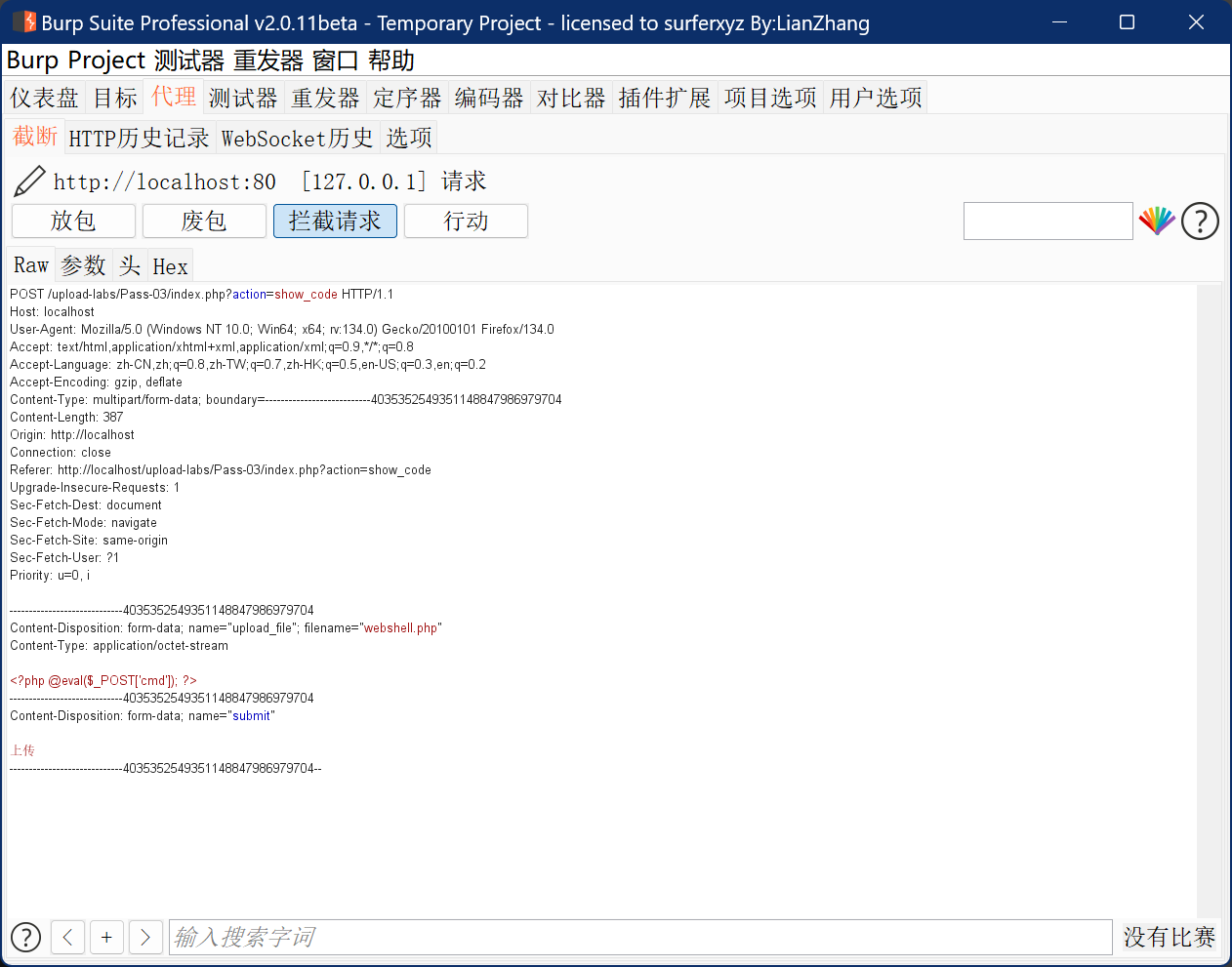The image size is (1232, 967).
Task: Switch to the 仪表盘 tab
Action: point(44,98)
